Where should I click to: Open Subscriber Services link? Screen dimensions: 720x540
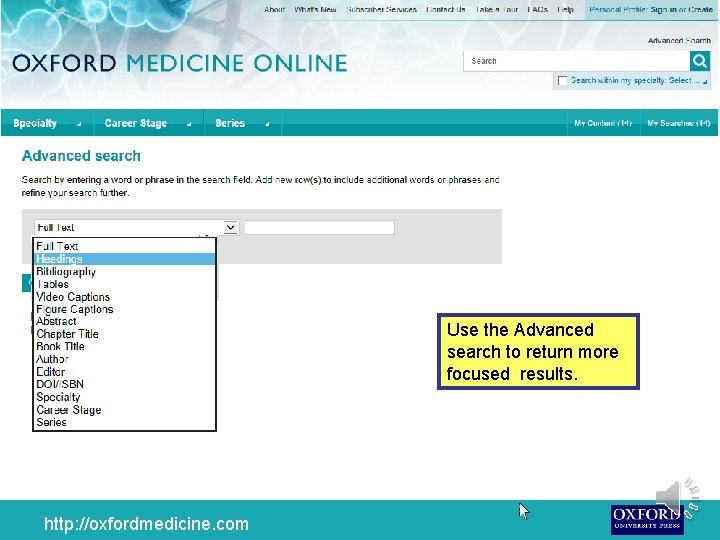point(381,9)
